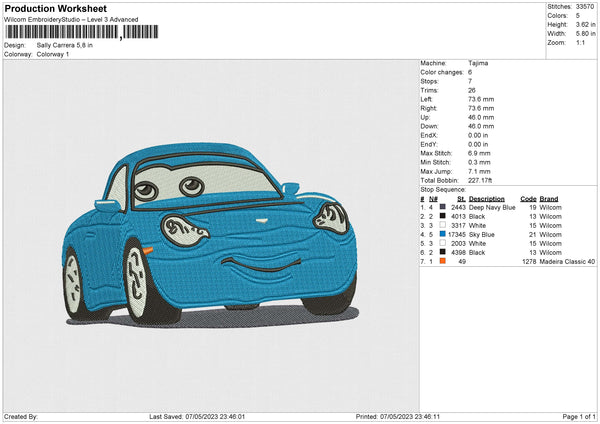Click the barcode under the worksheet title

point(82,32)
